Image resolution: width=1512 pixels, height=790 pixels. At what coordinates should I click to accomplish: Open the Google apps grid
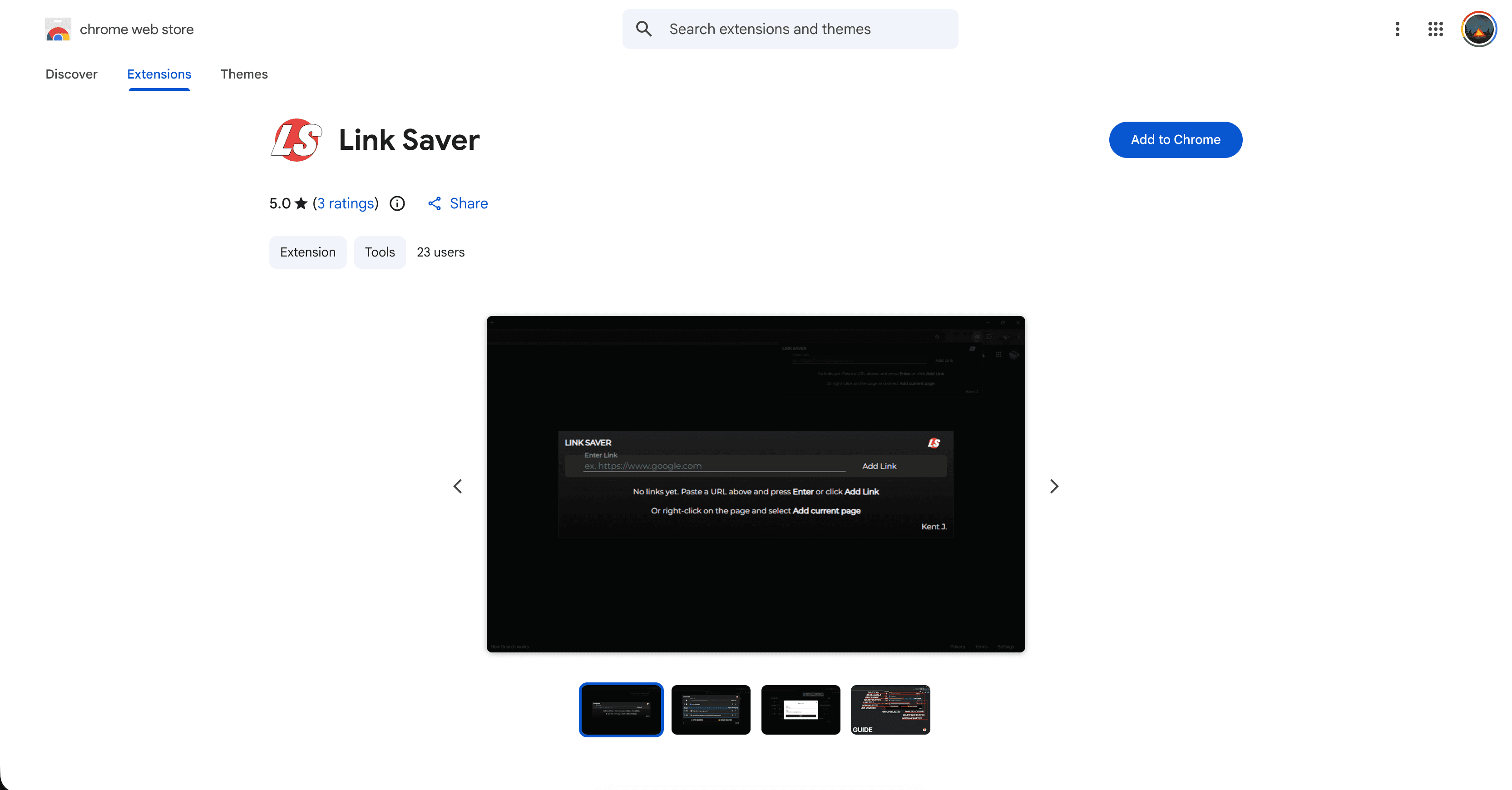click(x=1436, y=29)
